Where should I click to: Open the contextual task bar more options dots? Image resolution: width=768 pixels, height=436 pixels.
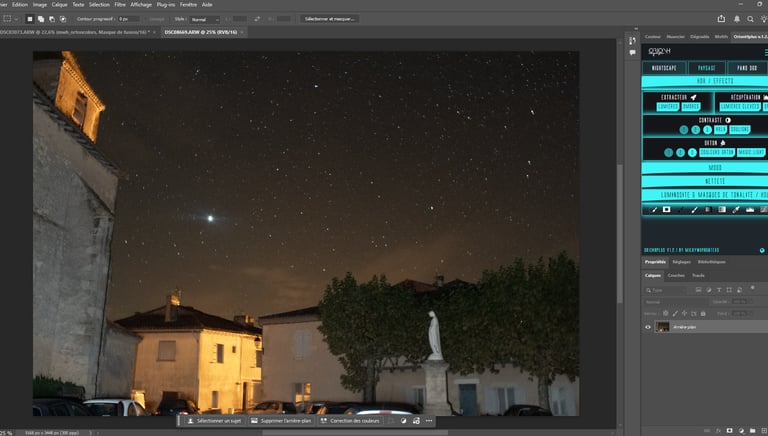point(429,421)
